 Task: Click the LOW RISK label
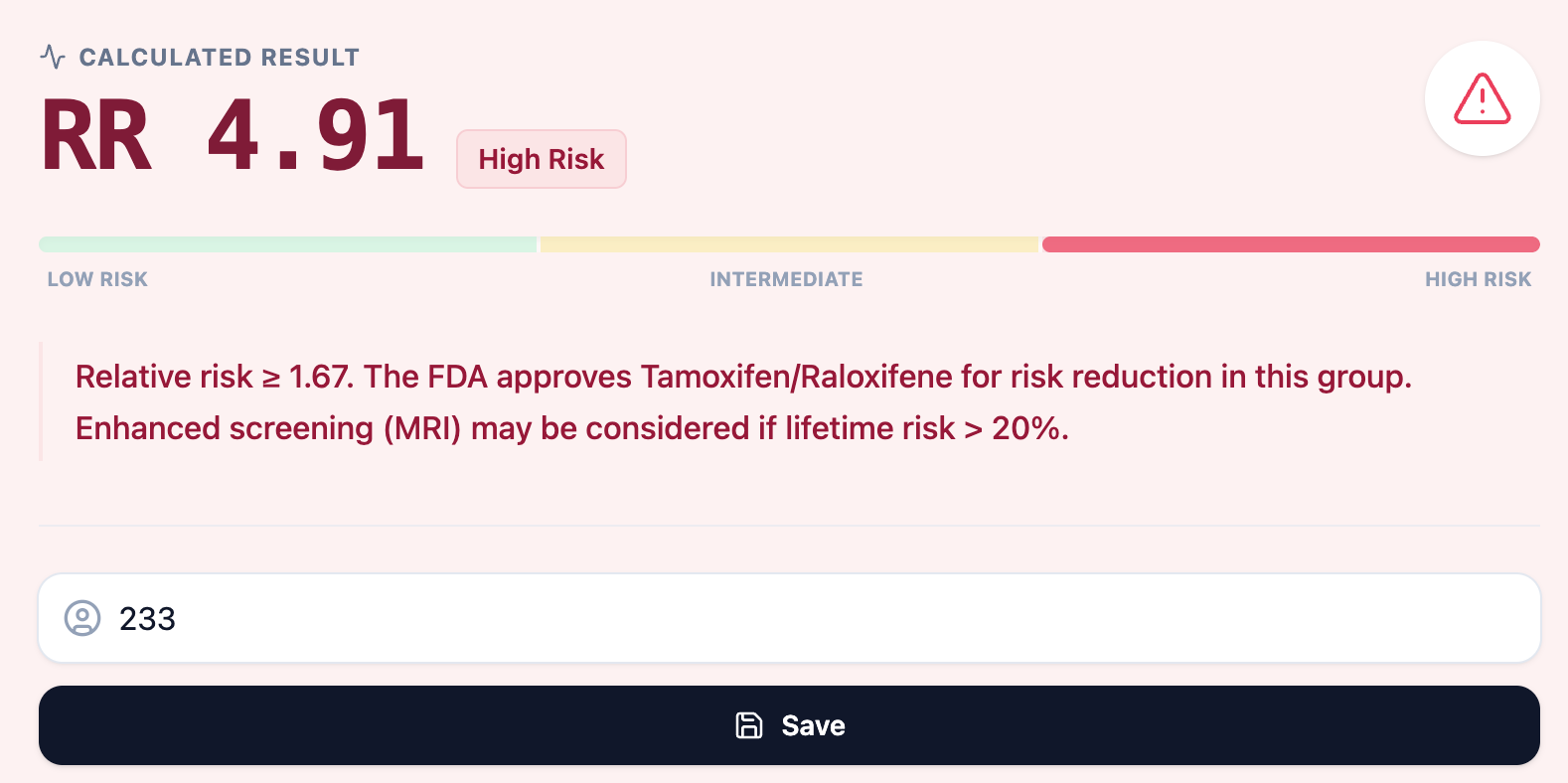click(x=97, y=279)
